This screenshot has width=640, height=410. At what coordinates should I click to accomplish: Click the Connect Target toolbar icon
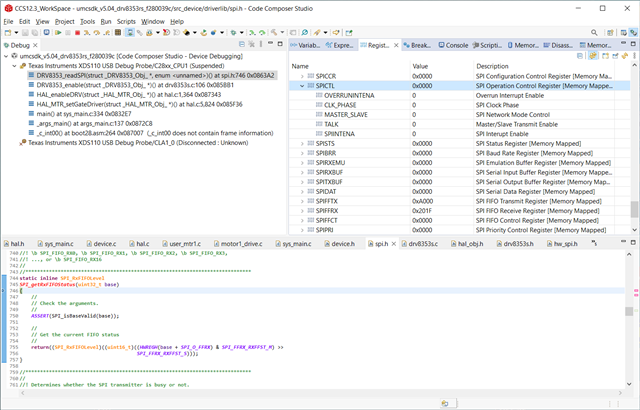click(x=131, y=33)
